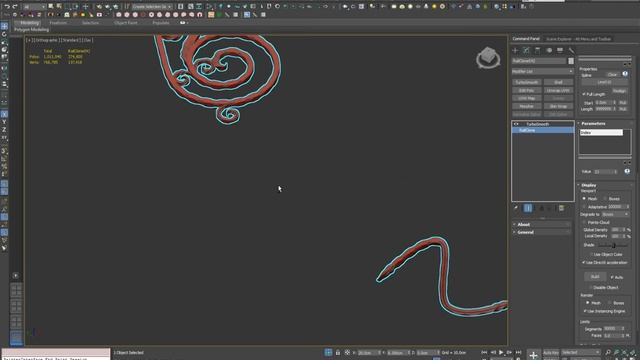Click the Shade slider handle
This screenshot has width=640, height=360.
click(613, 245)
